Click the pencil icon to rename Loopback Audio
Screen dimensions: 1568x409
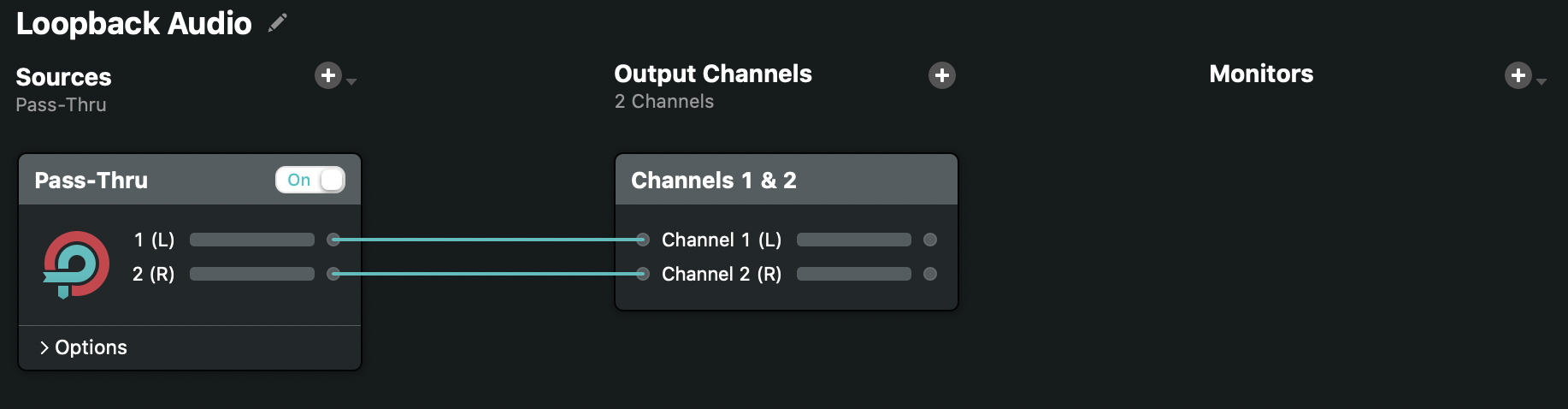pos(277,23)
